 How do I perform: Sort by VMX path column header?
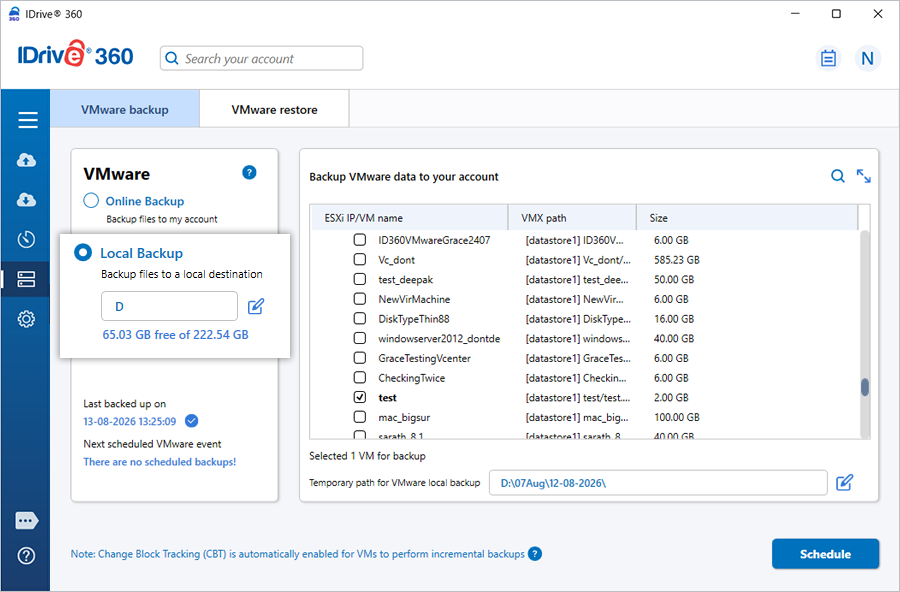point(572,218)
